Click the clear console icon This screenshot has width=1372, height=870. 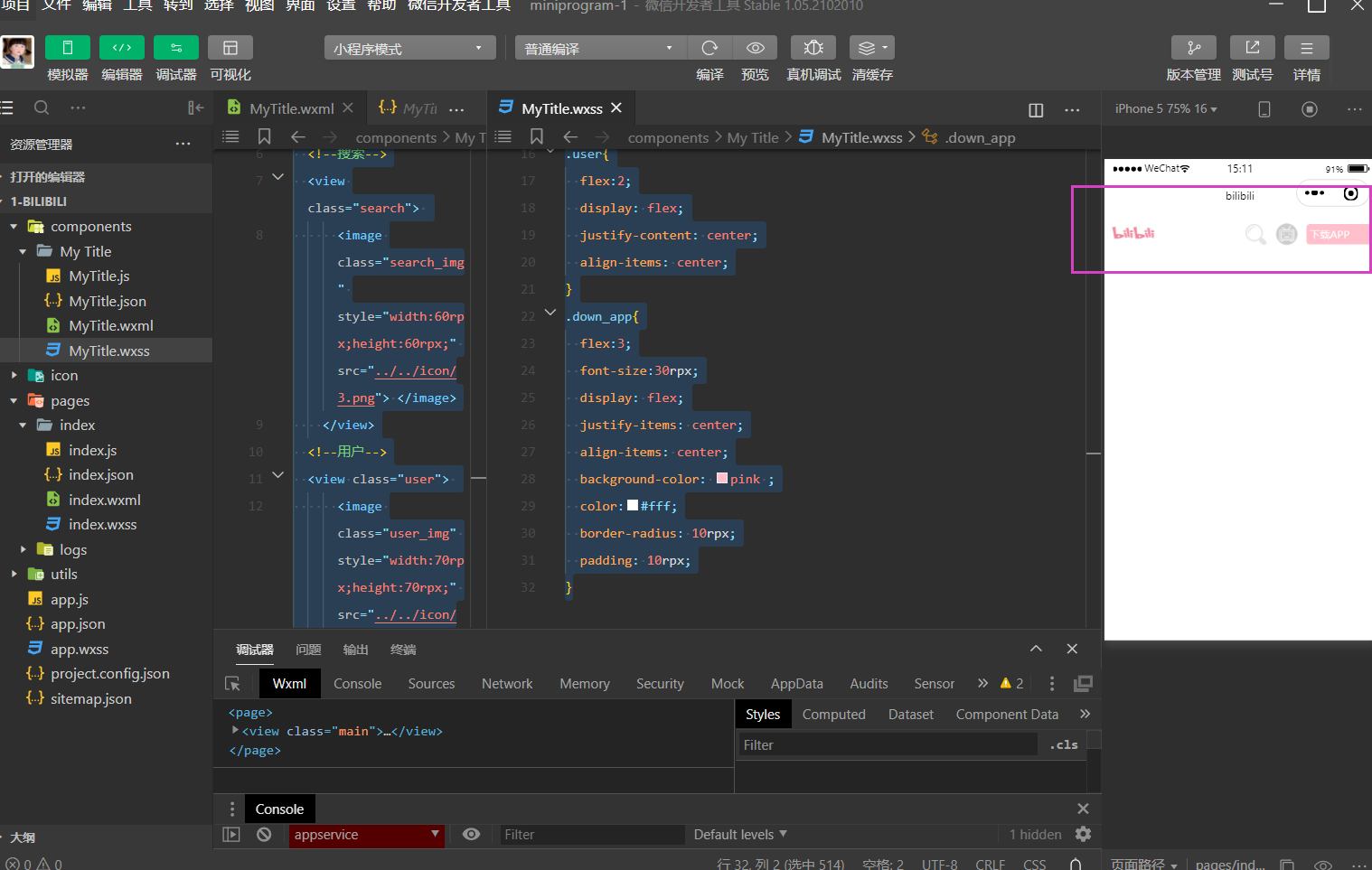click(x=264, y=835)
